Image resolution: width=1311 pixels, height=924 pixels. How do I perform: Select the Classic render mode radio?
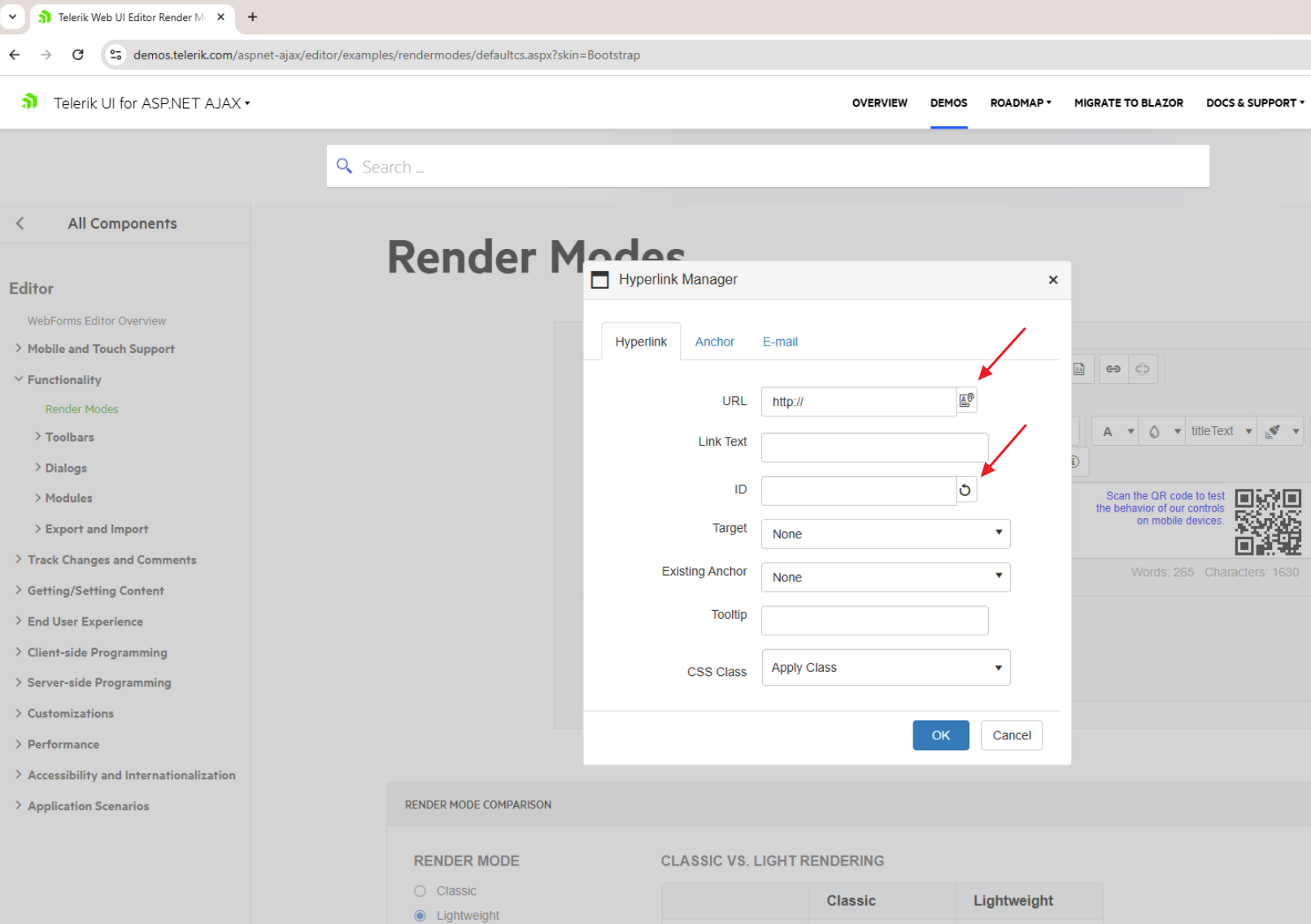(420, 891)
